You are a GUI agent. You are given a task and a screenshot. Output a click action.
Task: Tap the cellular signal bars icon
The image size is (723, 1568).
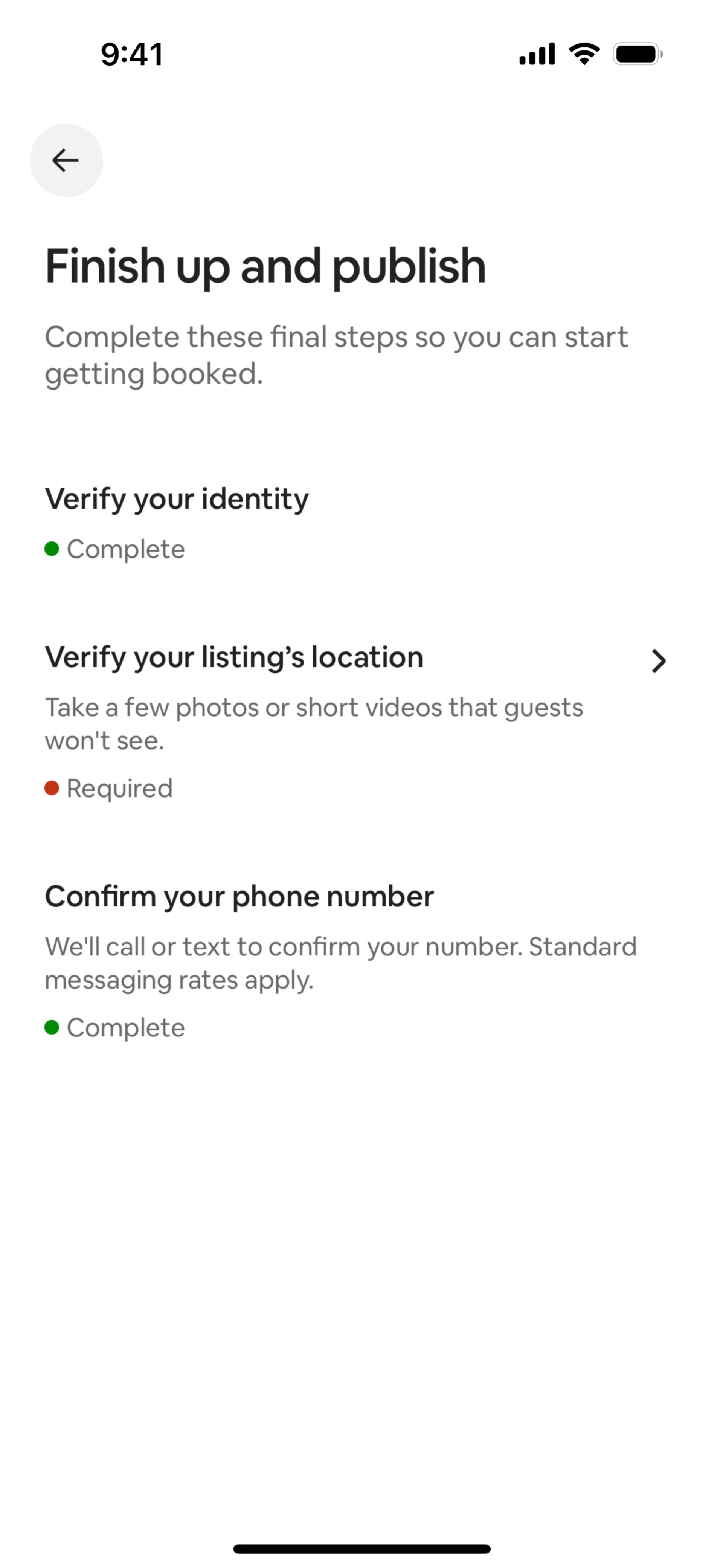(x=537, y=54)
